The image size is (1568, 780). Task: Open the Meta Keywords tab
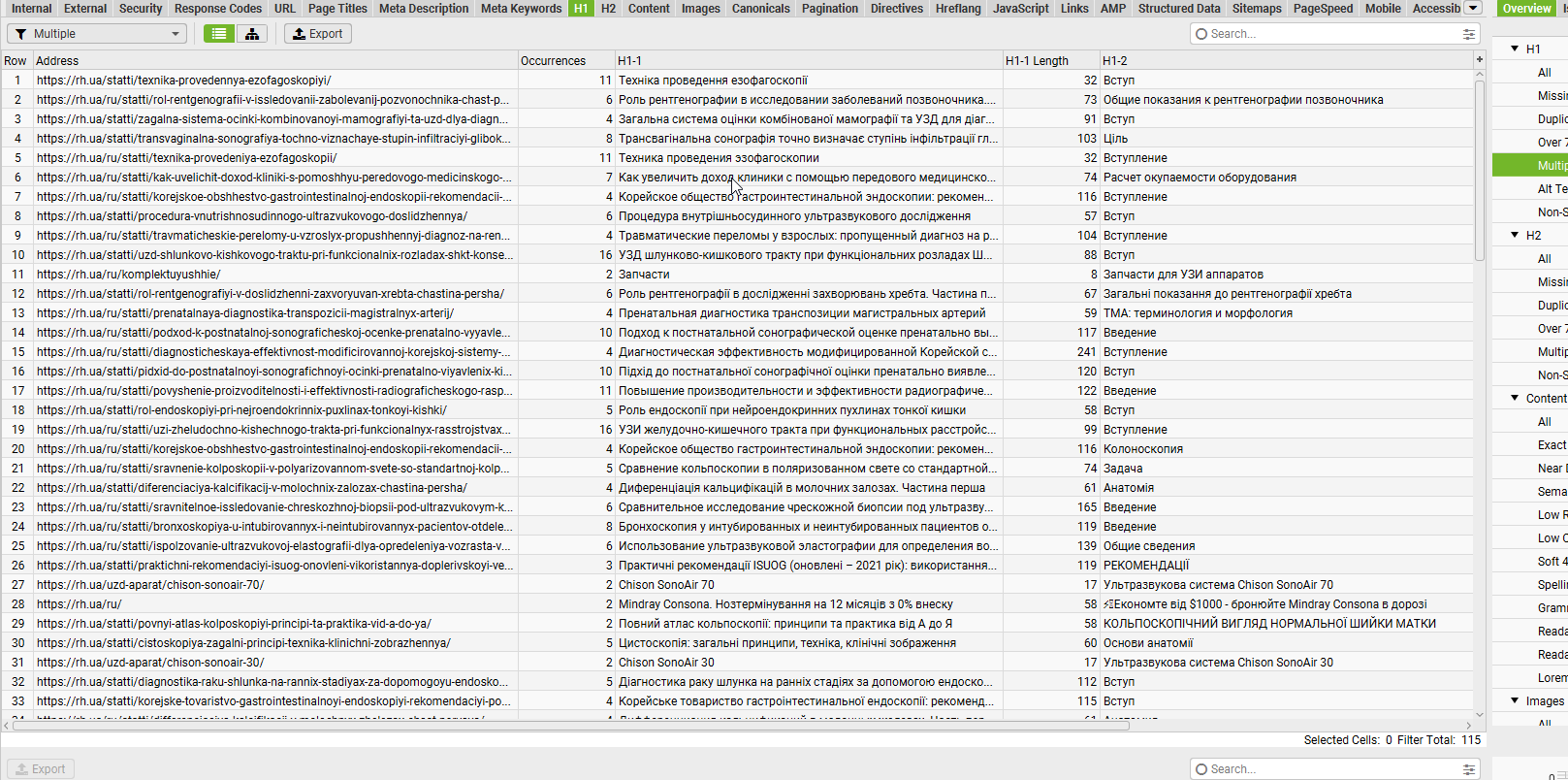pyautogui.click(x=522, y=8)
